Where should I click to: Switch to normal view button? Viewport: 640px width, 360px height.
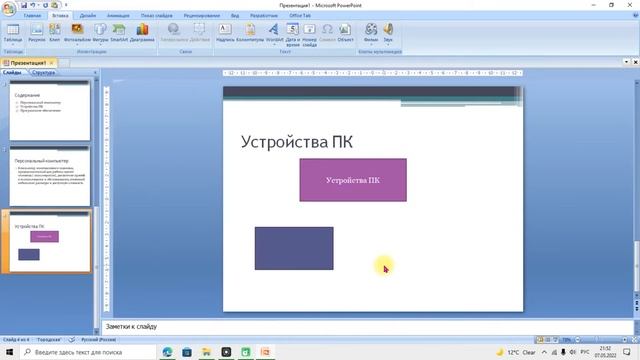click(x=540, y=340)
